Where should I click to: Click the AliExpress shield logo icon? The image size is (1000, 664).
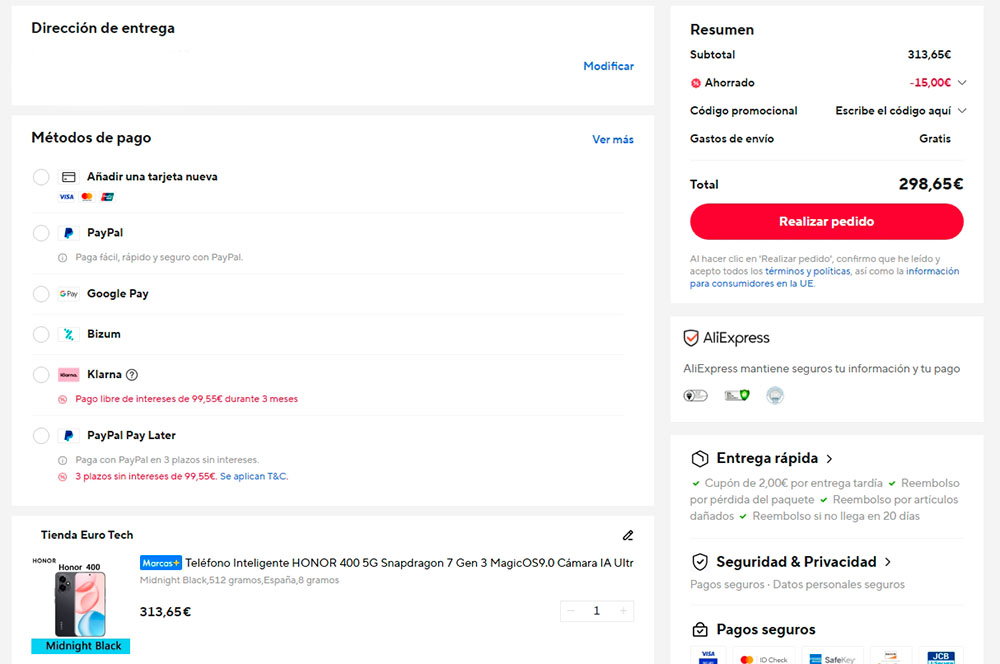click(691, 338)
